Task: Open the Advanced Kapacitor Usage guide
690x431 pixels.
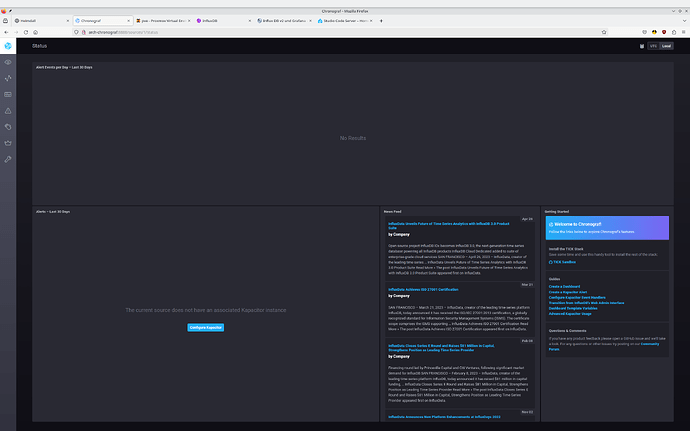Action: [x=570, y=314]
